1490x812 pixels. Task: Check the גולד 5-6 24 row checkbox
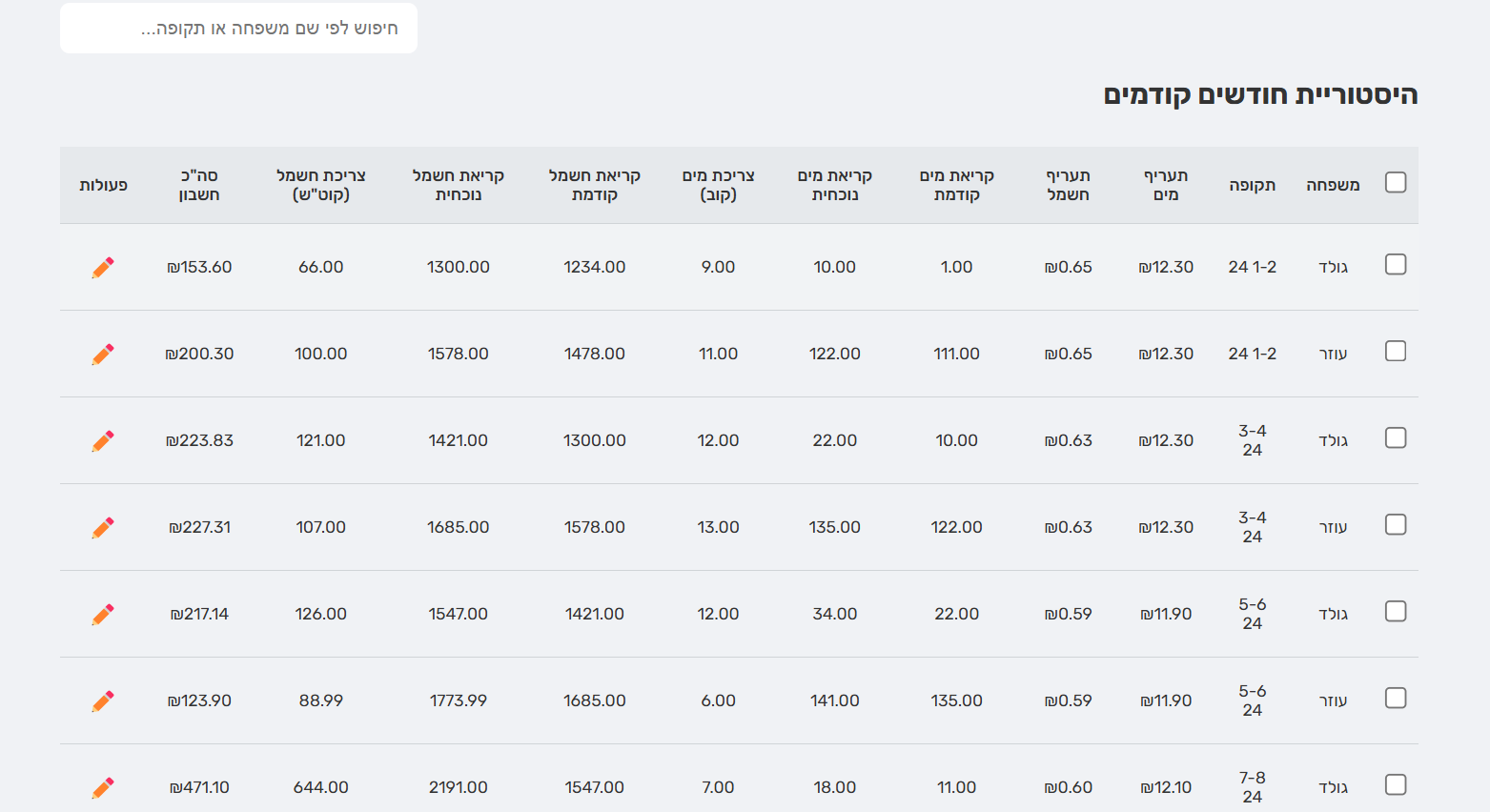[x=1396, y=611]
